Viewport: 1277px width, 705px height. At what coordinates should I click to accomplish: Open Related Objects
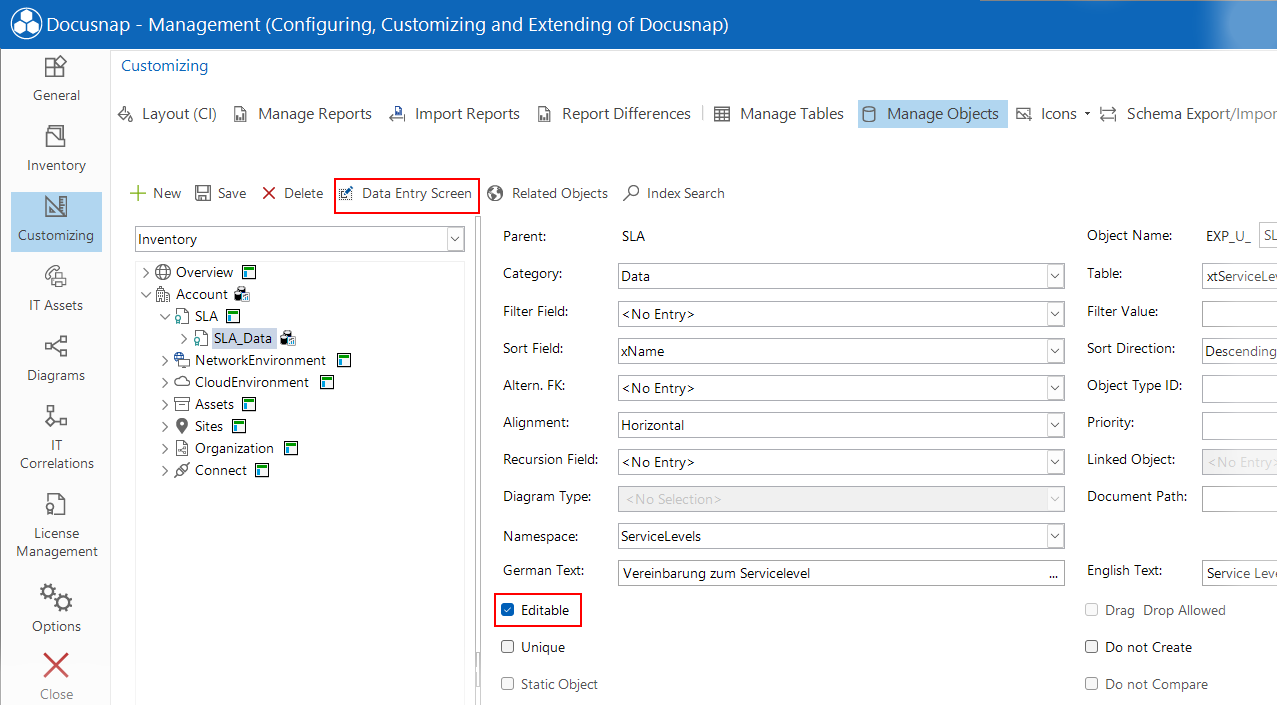point(548,193)
